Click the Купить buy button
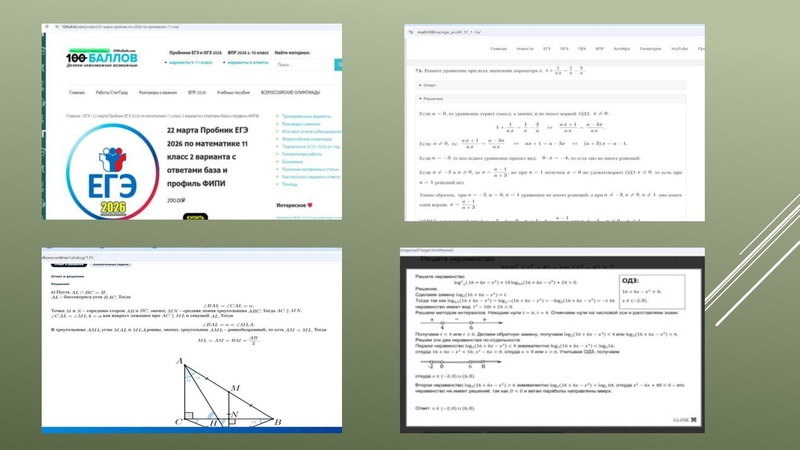The image size is (800, 450). (195, 217)
